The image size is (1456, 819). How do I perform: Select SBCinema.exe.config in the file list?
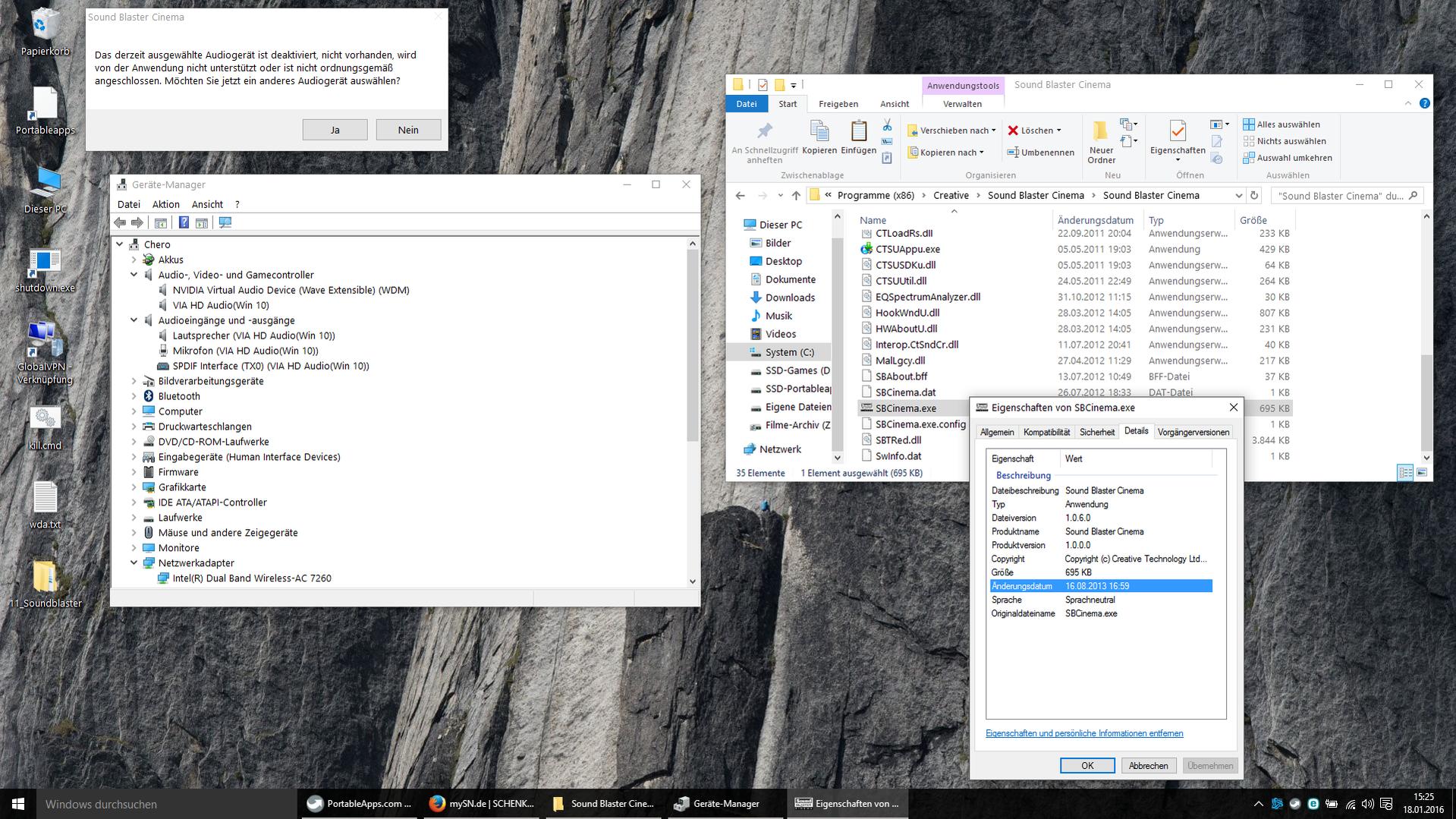point(920,424)
